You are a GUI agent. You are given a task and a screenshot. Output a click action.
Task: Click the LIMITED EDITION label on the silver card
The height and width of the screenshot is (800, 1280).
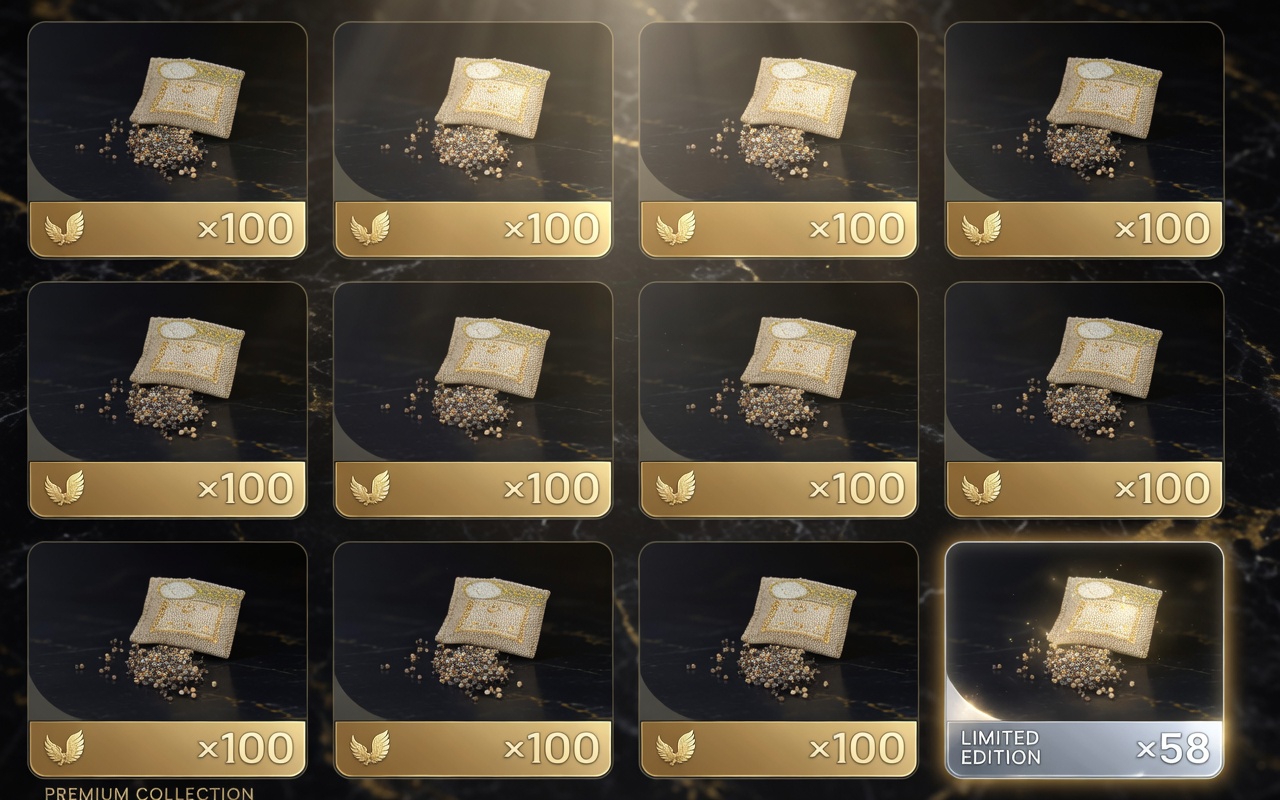[1000, 748]
